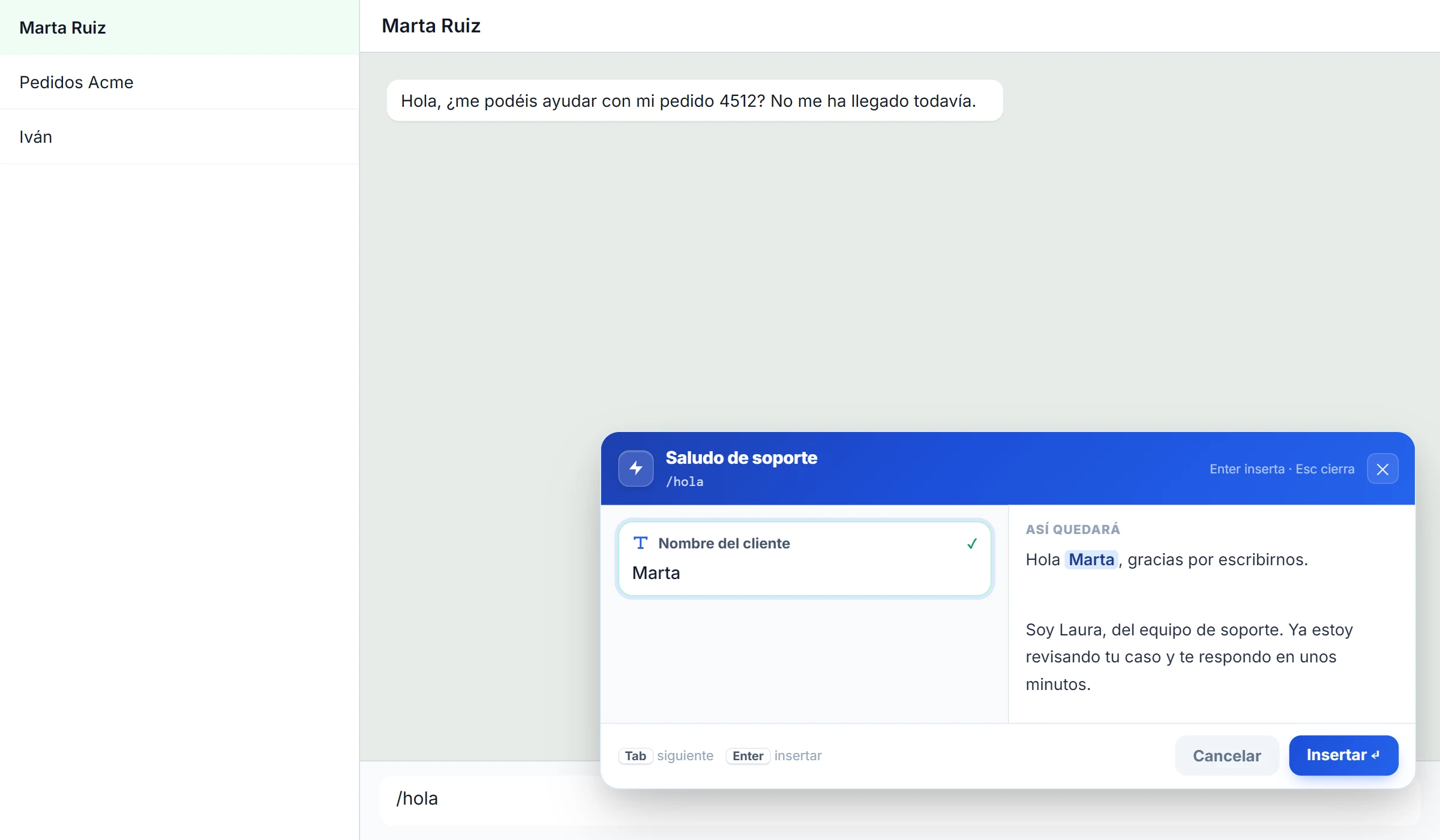The image size is (1440, 840).
Task: Click the lightning bolt snippet icon
Action: click(636, 468)
